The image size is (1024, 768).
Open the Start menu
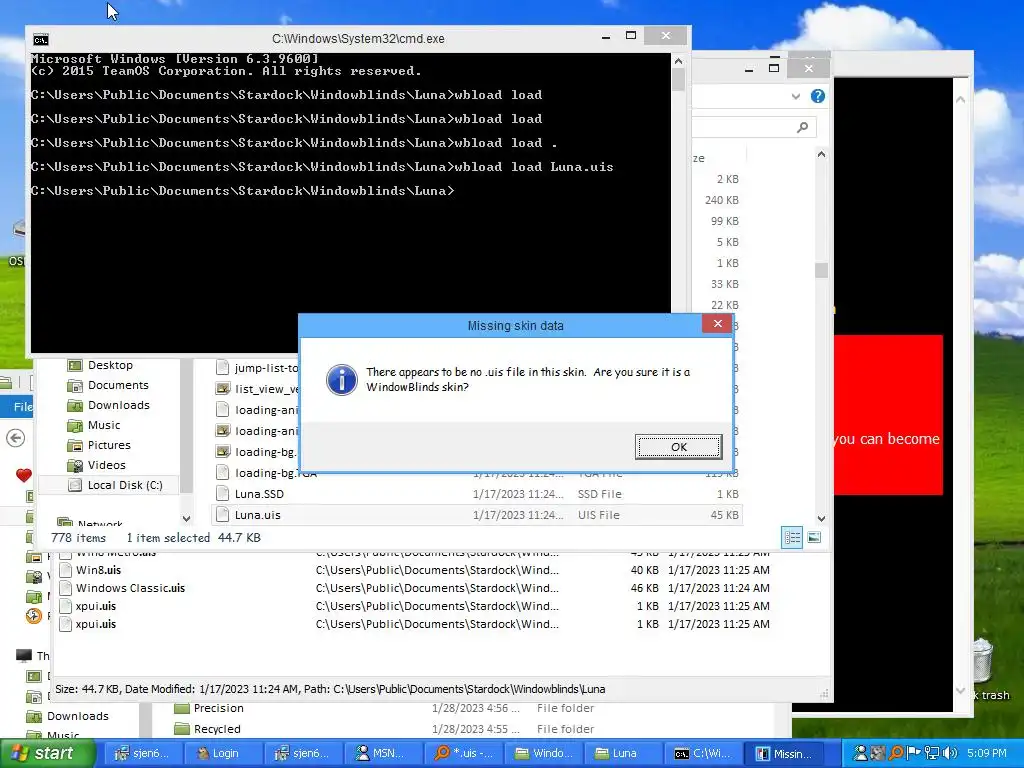point(47,753)
